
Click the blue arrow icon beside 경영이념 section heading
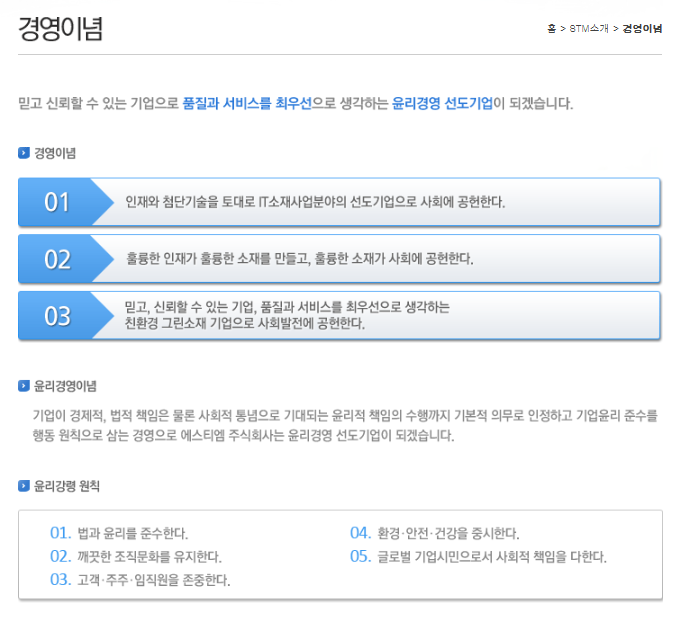coord(24,154)
